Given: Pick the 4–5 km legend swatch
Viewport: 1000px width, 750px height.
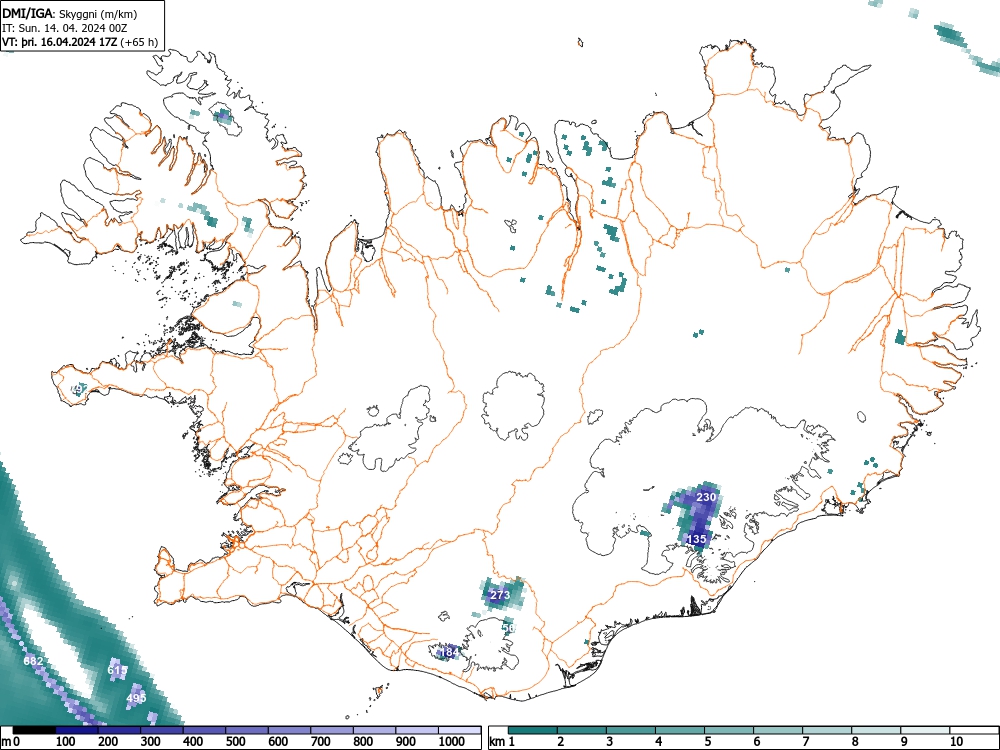Looking at the screenshot, I should [x=680, y=730].
